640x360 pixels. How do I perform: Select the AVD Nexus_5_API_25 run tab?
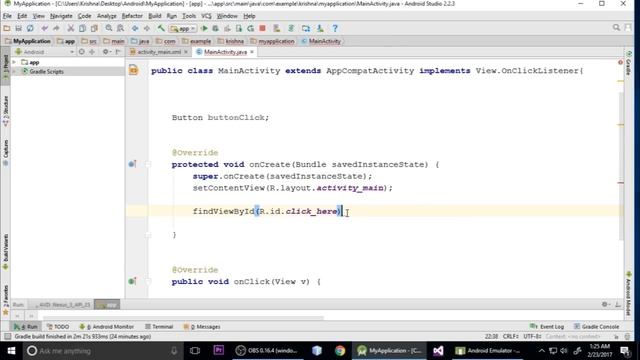62,305
